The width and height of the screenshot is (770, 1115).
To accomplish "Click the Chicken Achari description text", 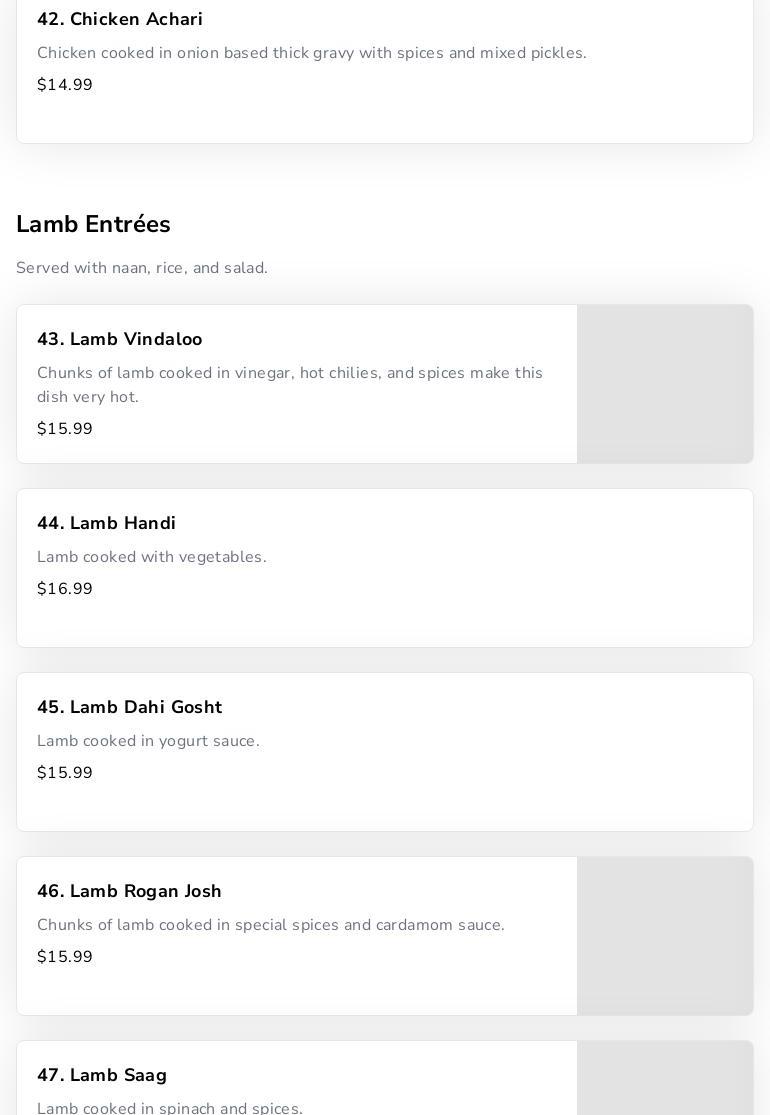I will [x=311, y=53].
